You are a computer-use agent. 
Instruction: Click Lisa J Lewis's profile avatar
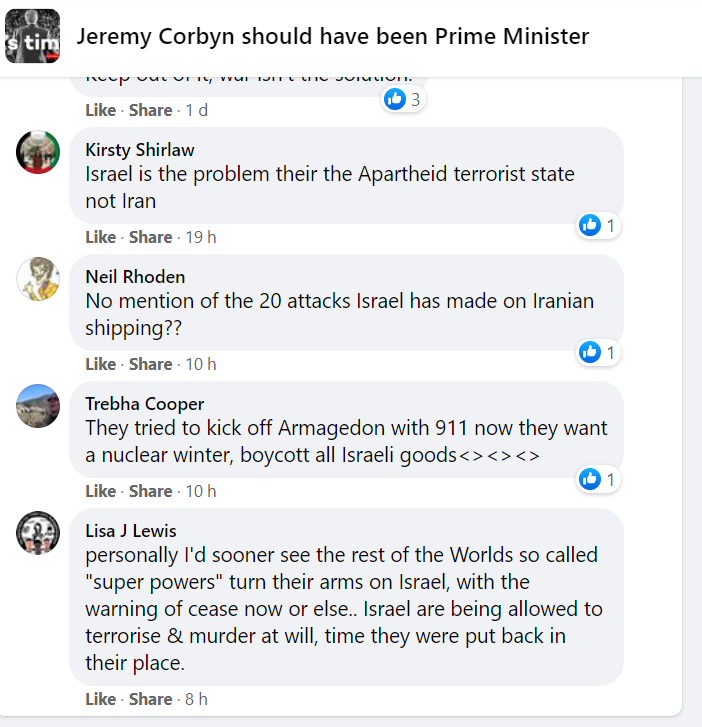click(x=38, y=533)
